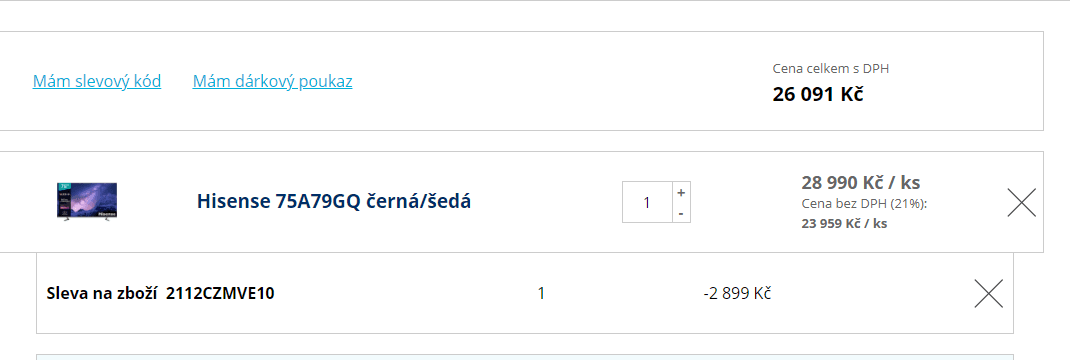Open the Hisense 75A79GQ černá/šedá product title
1070x360 pixels.
click(334, 202)
